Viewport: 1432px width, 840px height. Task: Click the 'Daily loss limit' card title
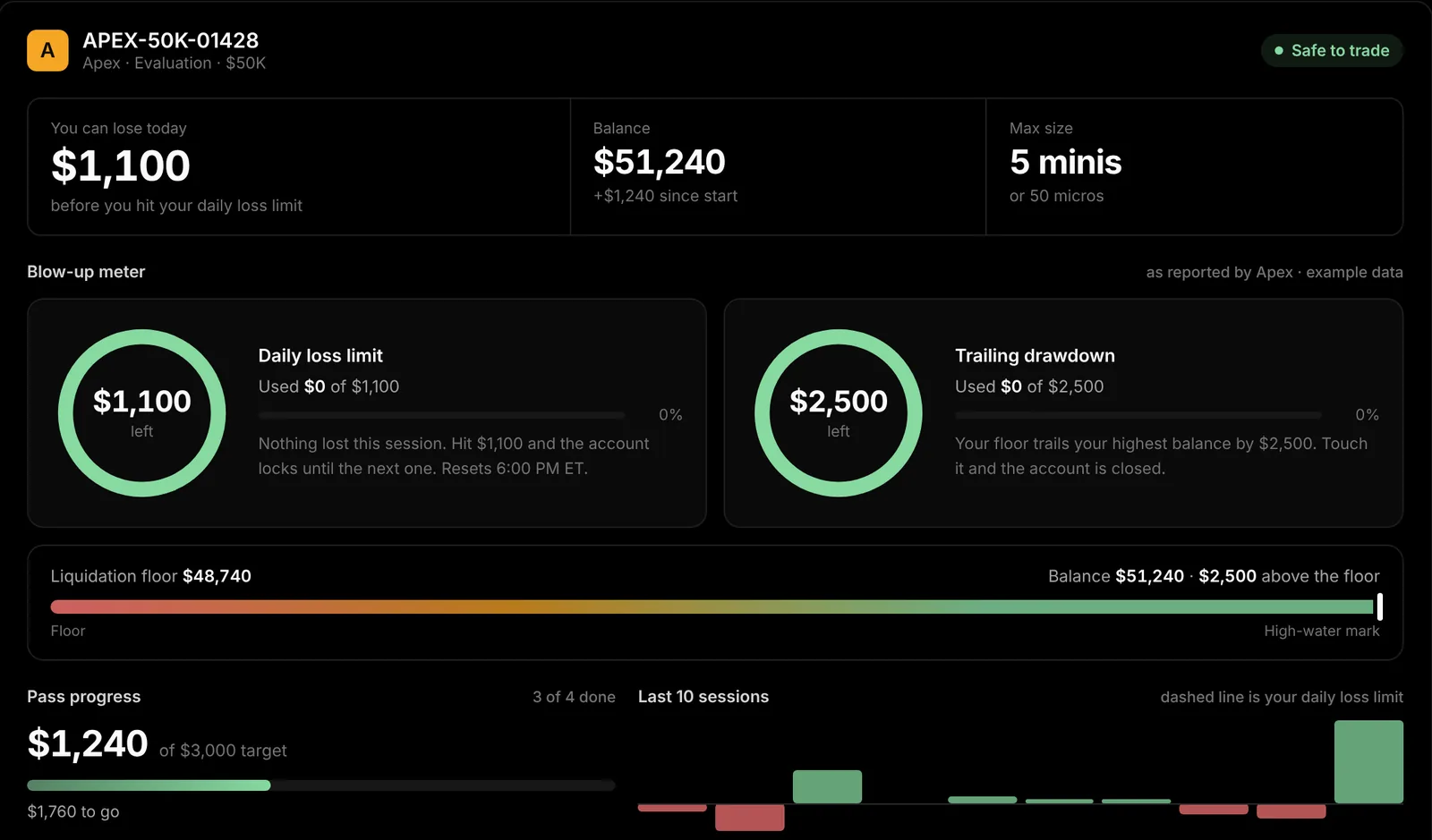tap(320, 356)
